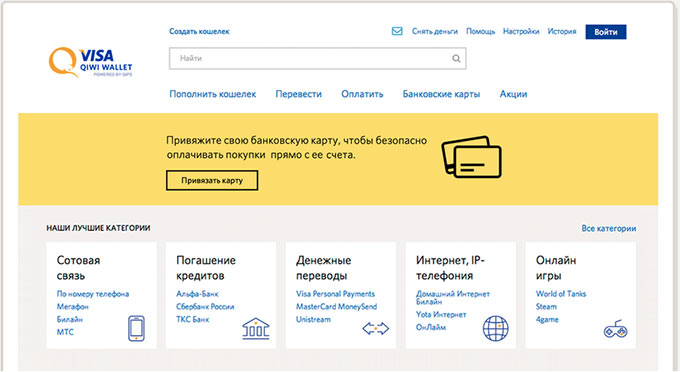
Task: Select the ОнЛайм link
Action: coord(431,327)
